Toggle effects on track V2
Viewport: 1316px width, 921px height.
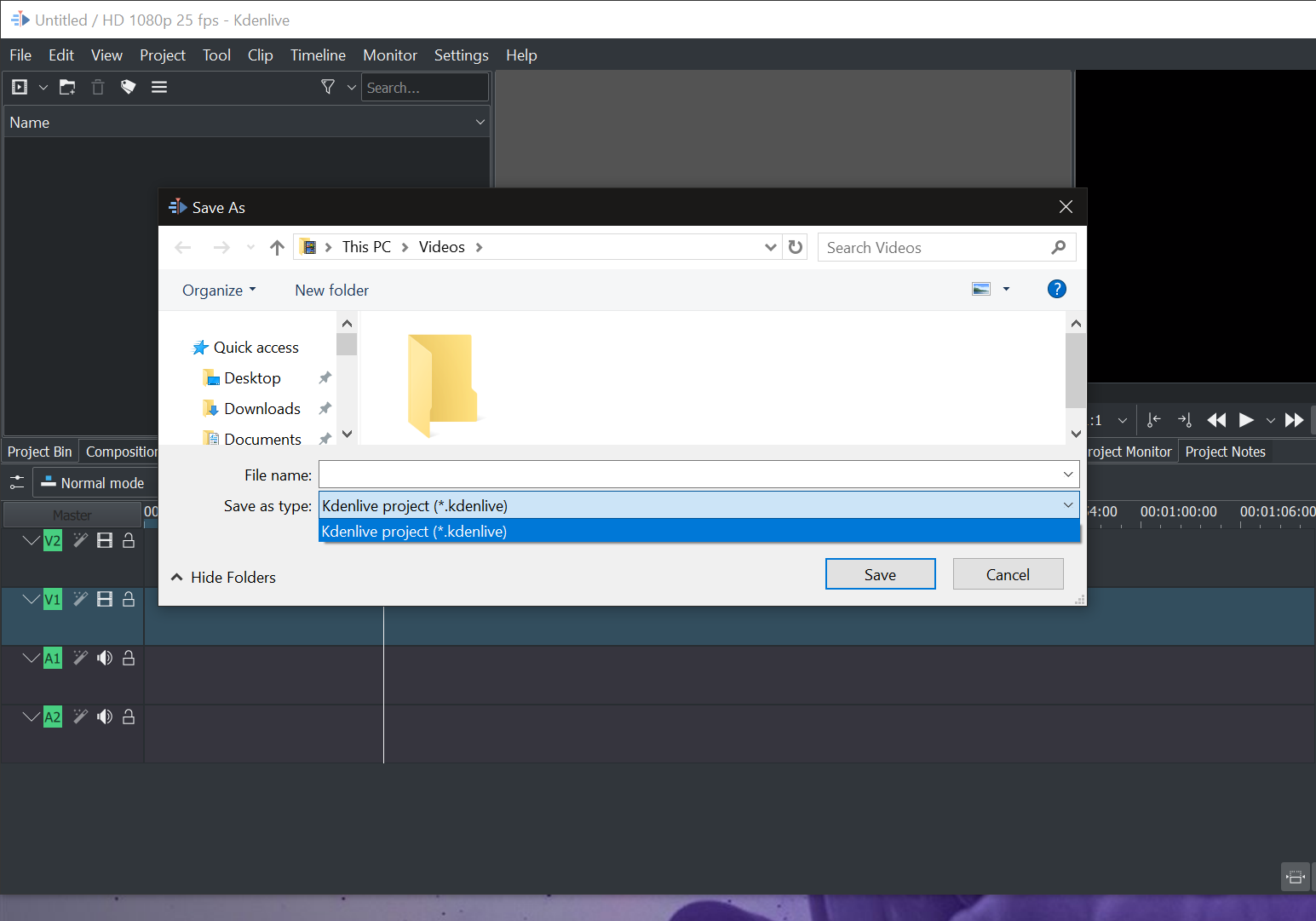80,540
